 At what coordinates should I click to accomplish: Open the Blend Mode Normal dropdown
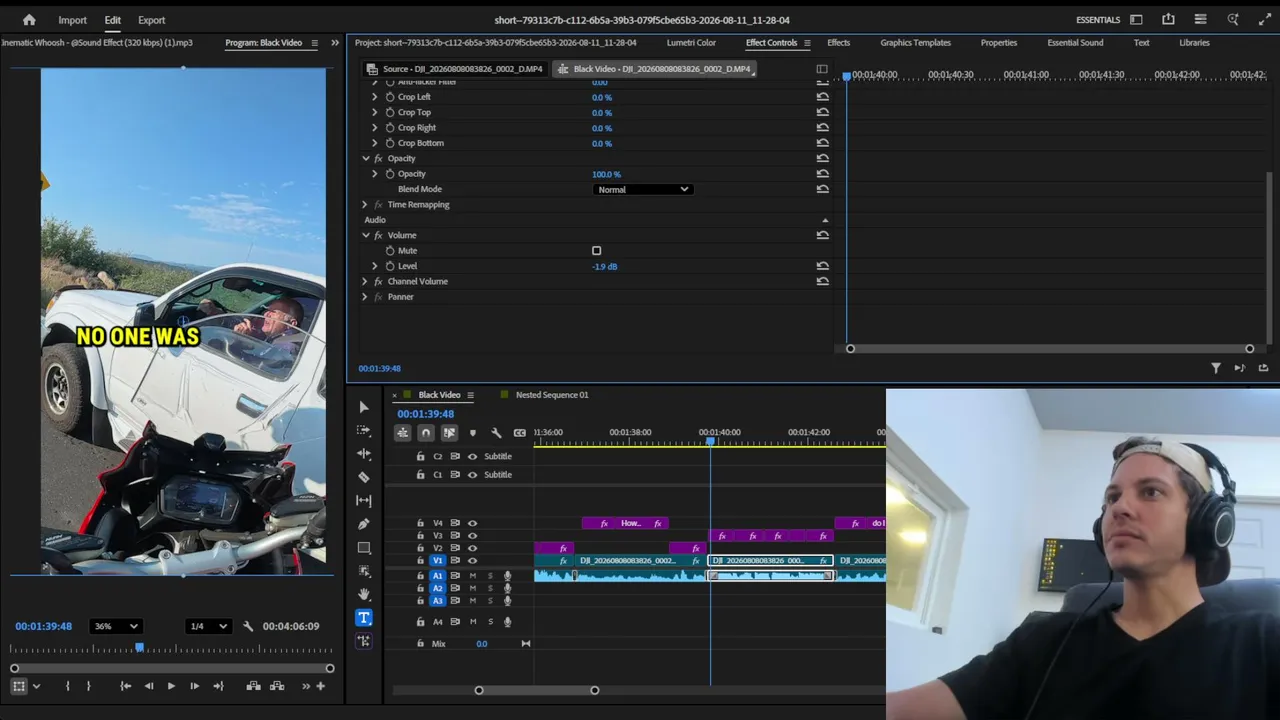click(x=642, y=189)
